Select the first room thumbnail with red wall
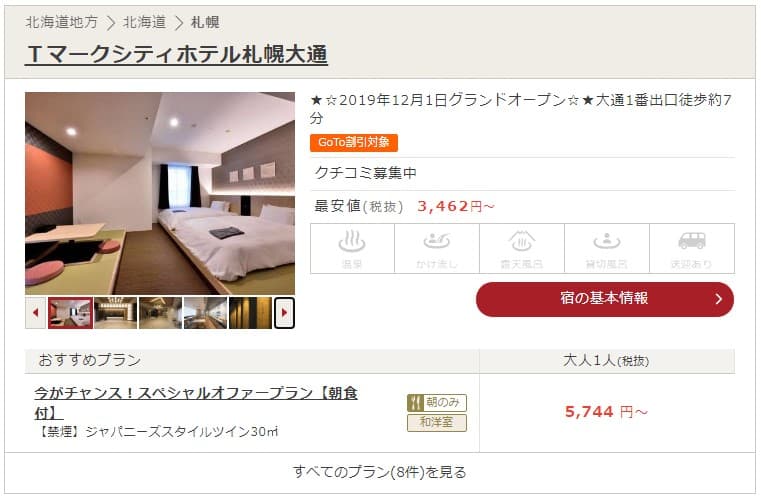This screenshot has height=498, width=761. point(70,313)
